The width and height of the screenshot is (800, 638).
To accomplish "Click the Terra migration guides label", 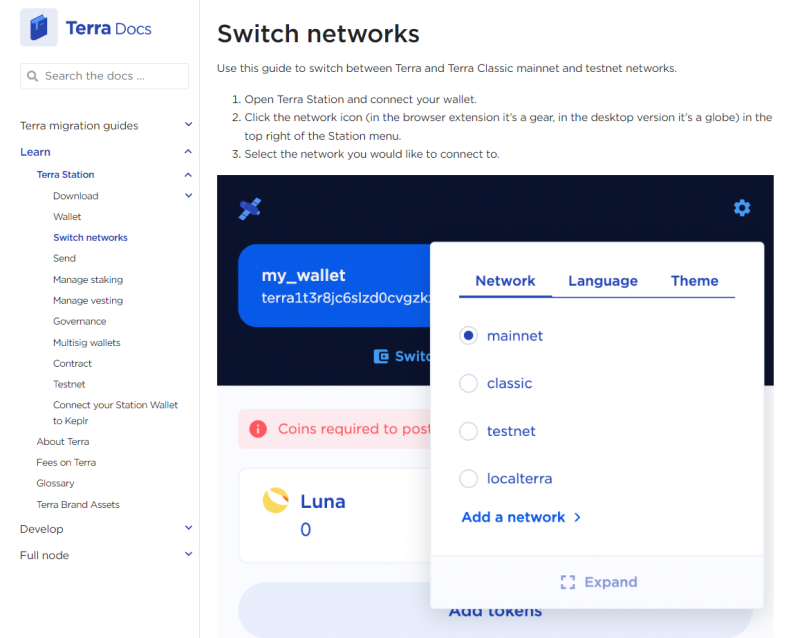I will [x=79, y=126].
